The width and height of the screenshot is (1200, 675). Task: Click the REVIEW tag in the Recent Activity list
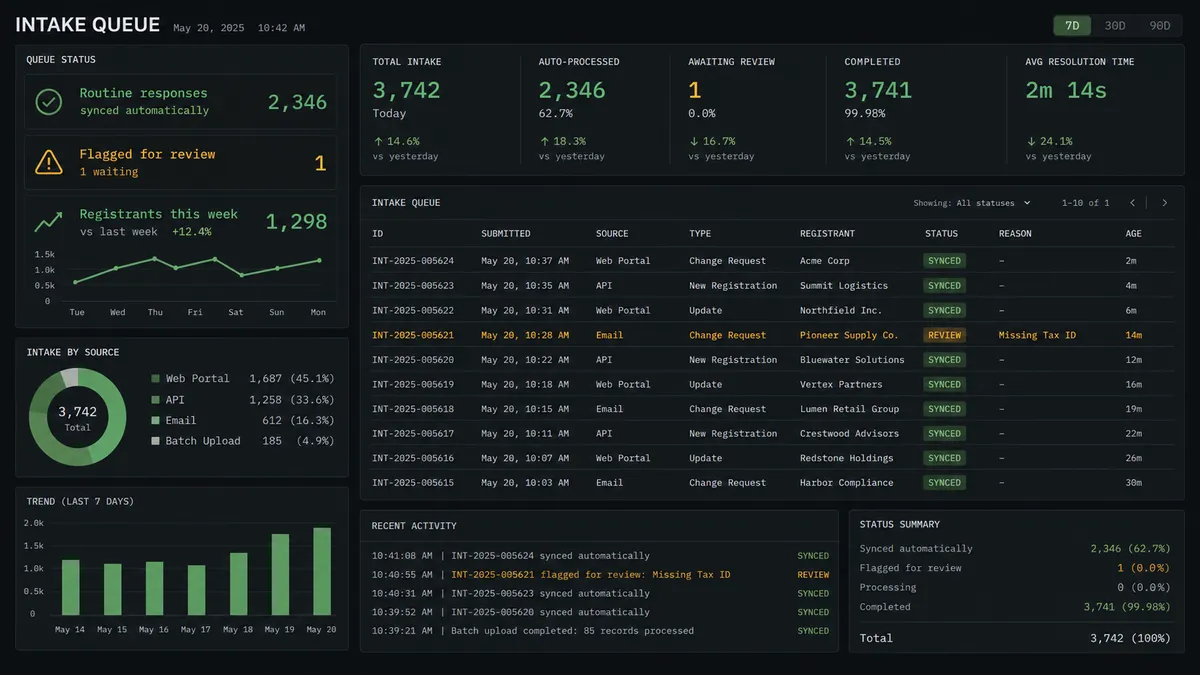[813, 575]
